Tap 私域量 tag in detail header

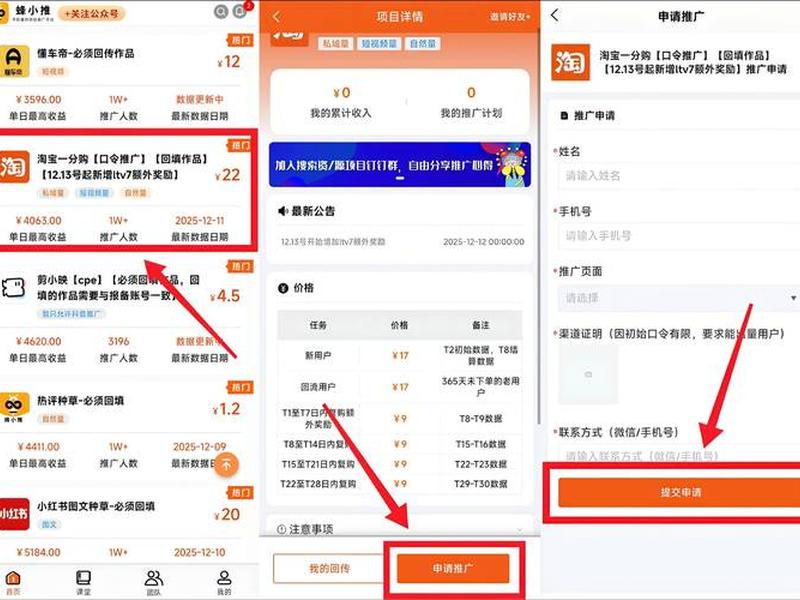pyautogui.click(x=335, y=44)
